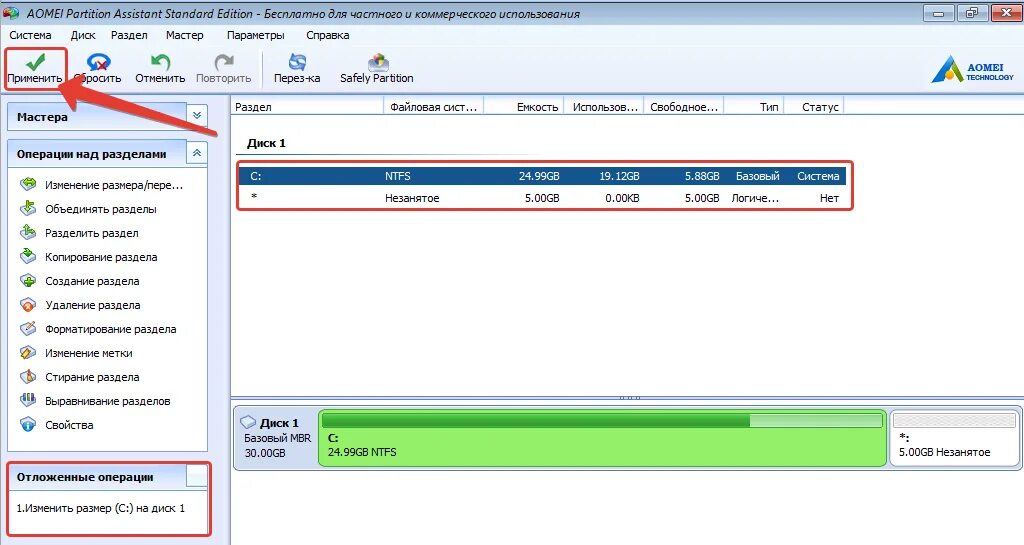Open the Система menu
Image resolution: width=1024 pixels, height=545 pixels.
[x=30, y=35]
